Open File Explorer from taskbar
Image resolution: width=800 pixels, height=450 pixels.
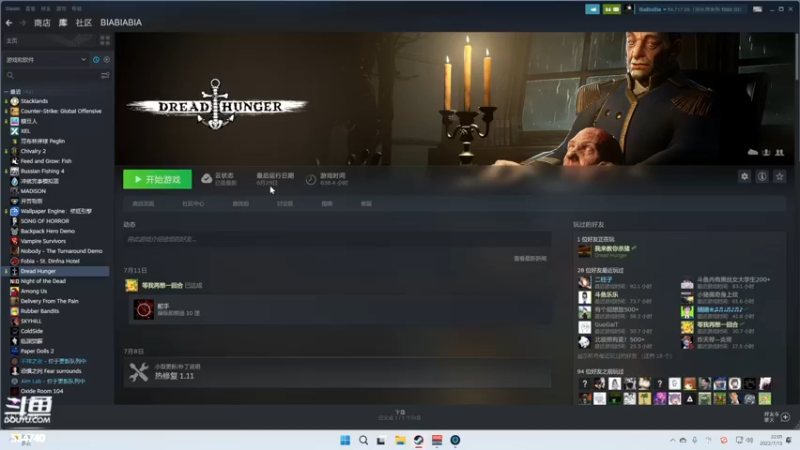400,440
